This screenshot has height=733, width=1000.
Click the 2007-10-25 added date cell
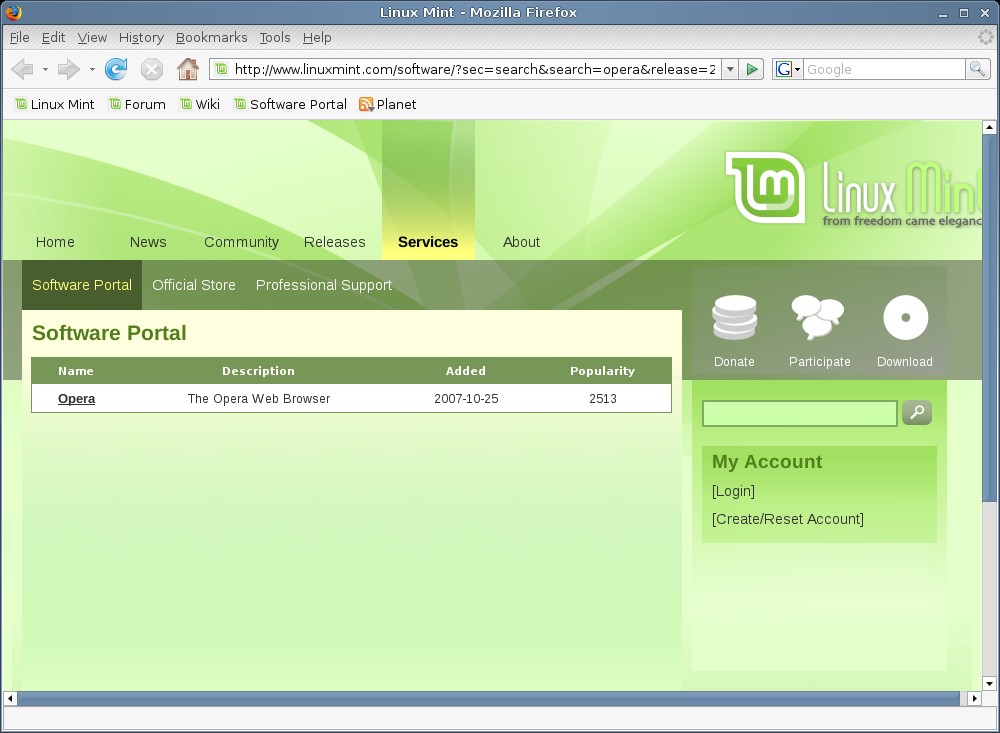point(466,399)
